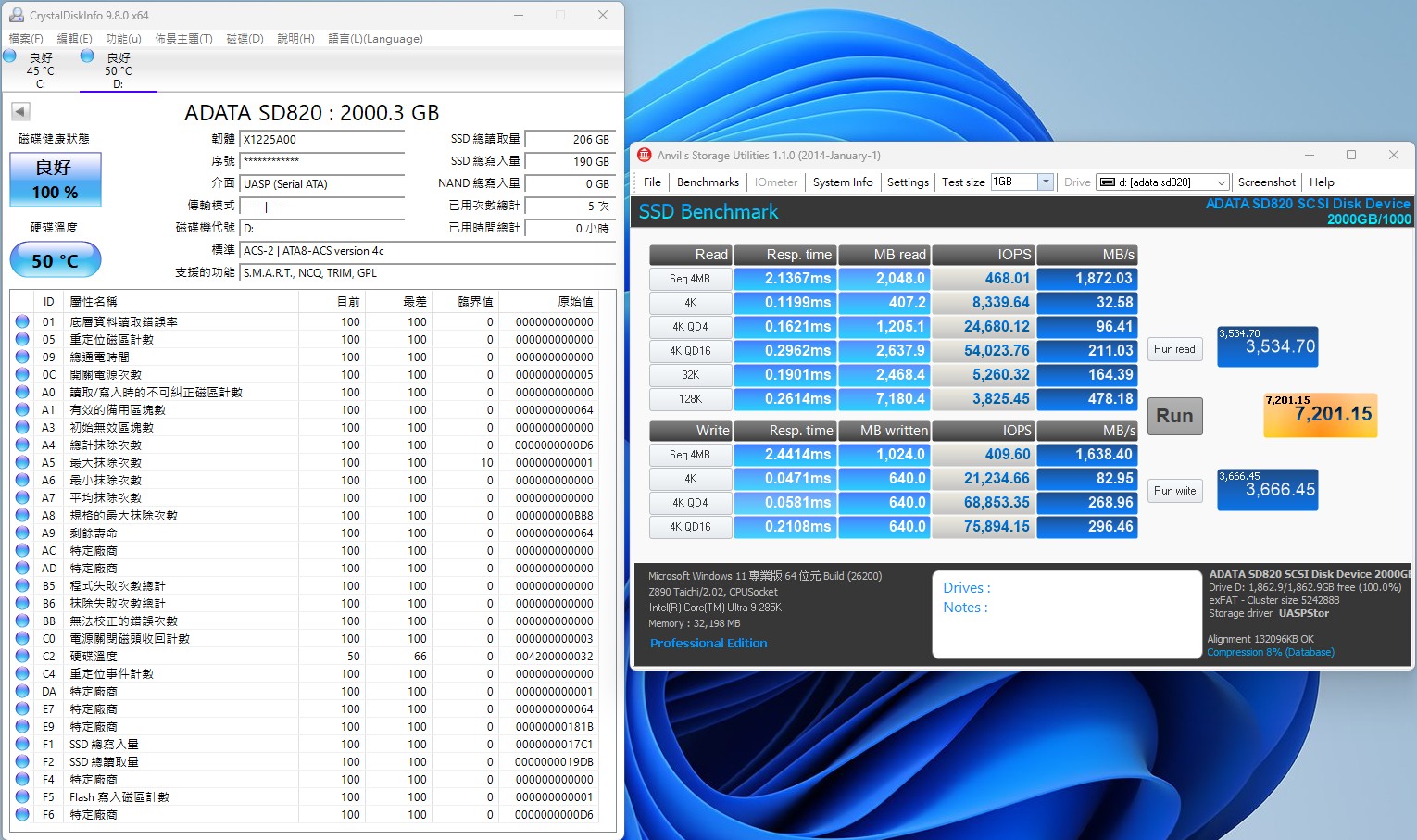
Task: Click the status orb for attribute F2
Action: click(22, 761)
